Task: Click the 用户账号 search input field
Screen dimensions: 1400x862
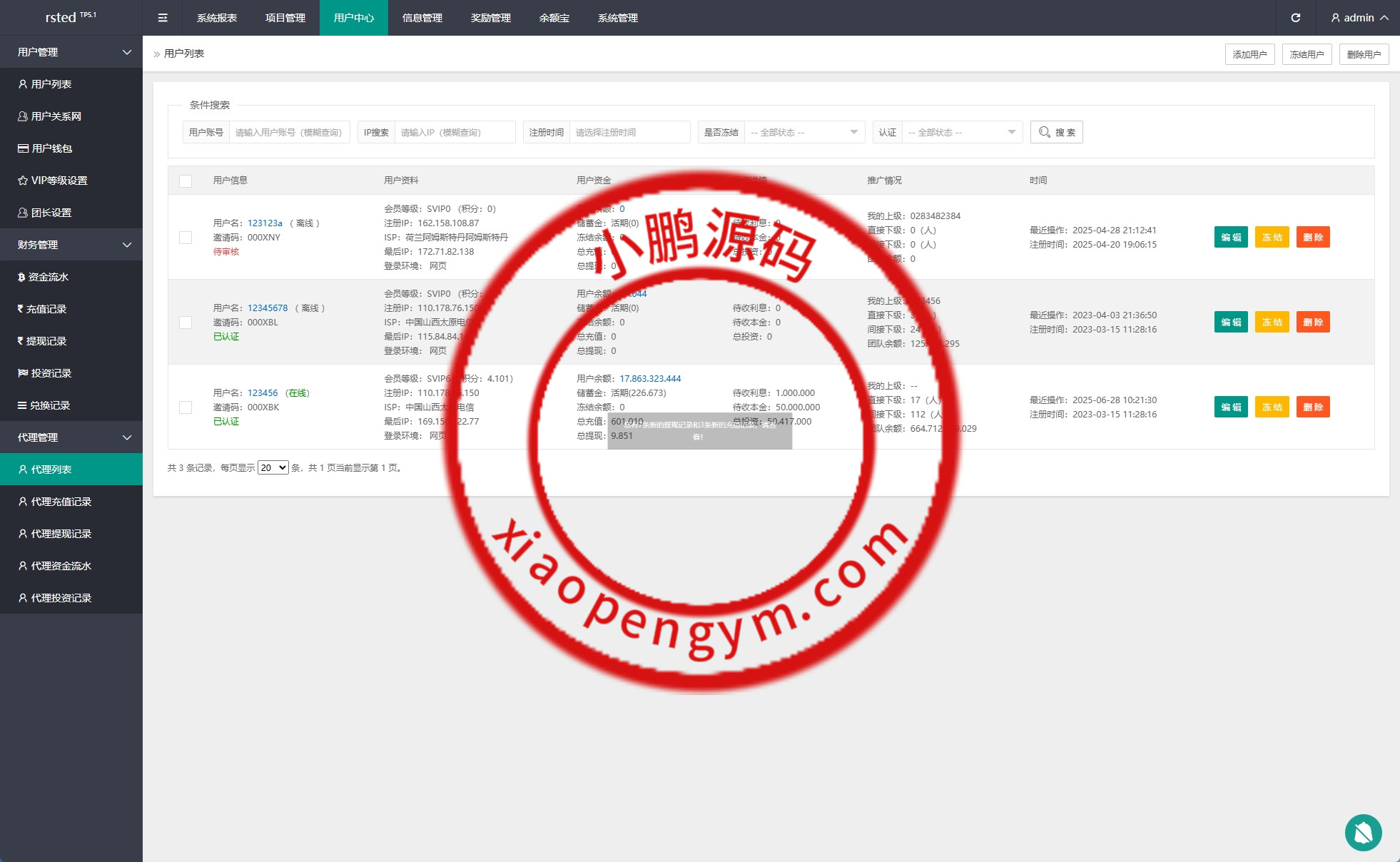Action: [289, 132]
